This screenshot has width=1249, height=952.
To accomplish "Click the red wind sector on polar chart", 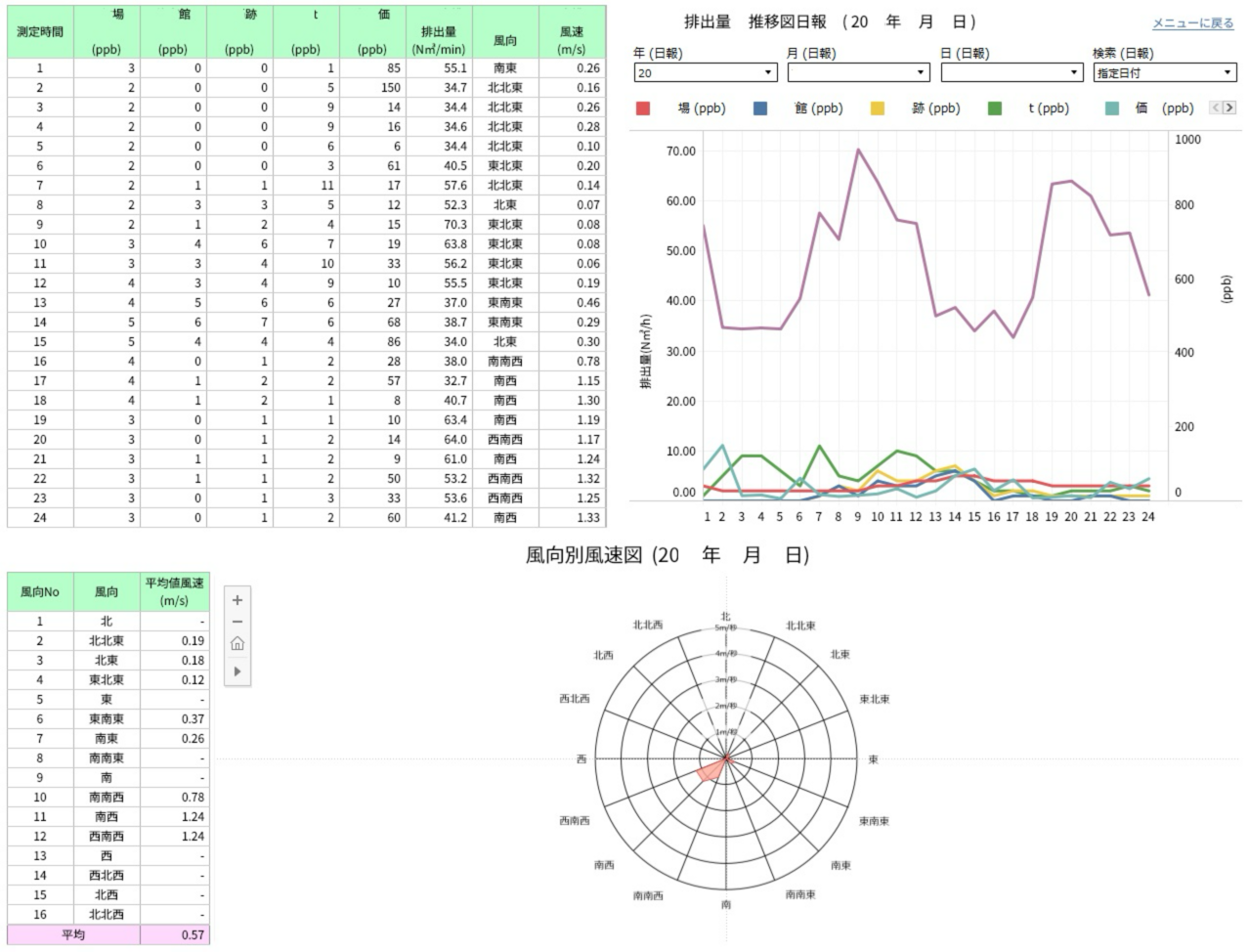I will [x=711, y=771].
